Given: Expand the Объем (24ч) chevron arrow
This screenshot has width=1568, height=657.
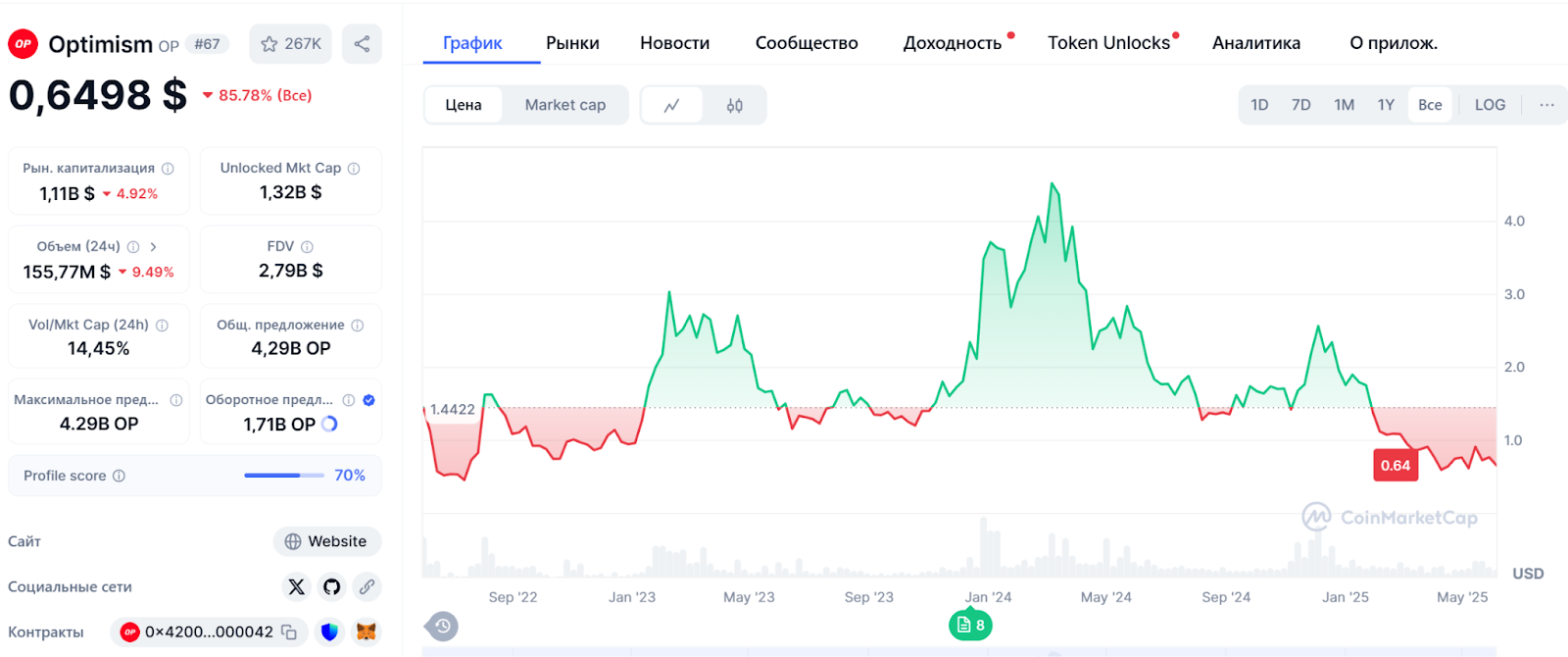Looking at the screenshot, I should [x=154, y=247].
